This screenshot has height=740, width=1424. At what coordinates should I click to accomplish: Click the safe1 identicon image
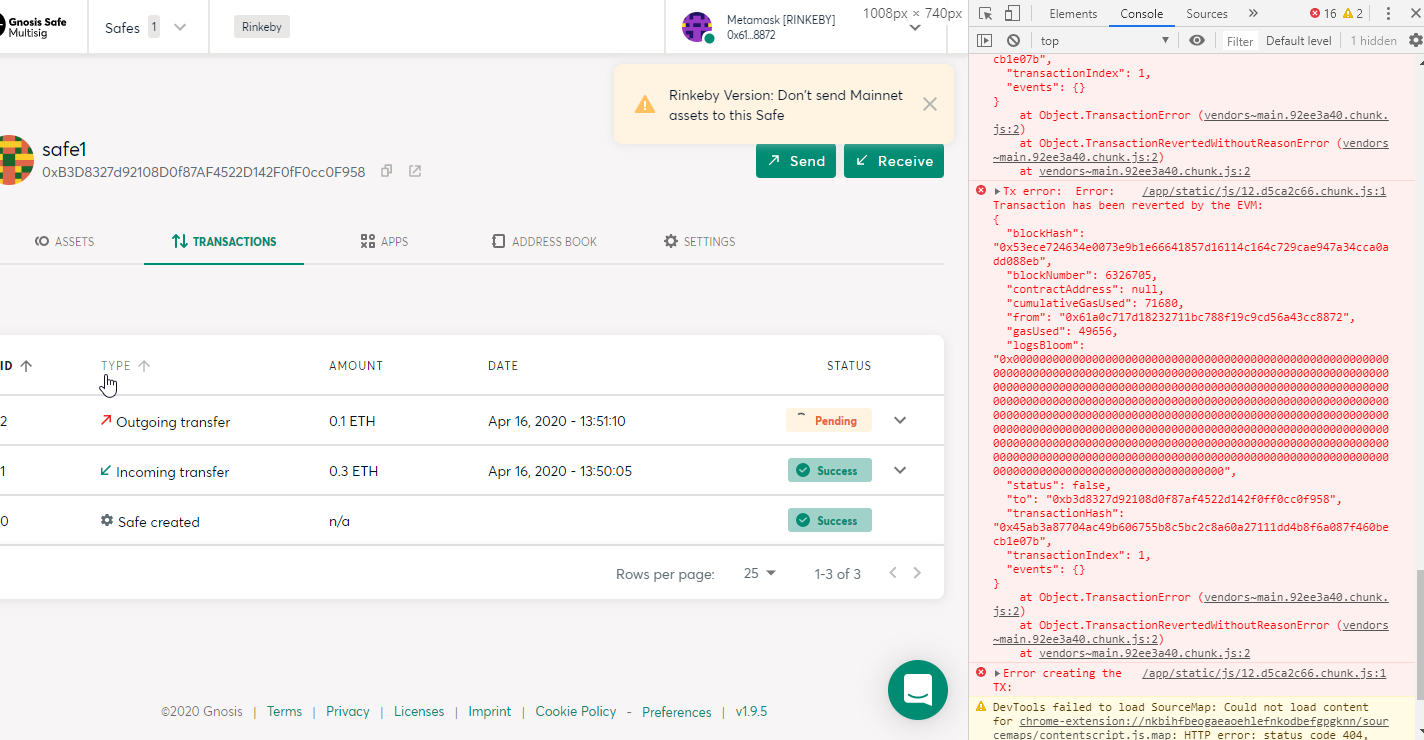(x=15, y=160)
